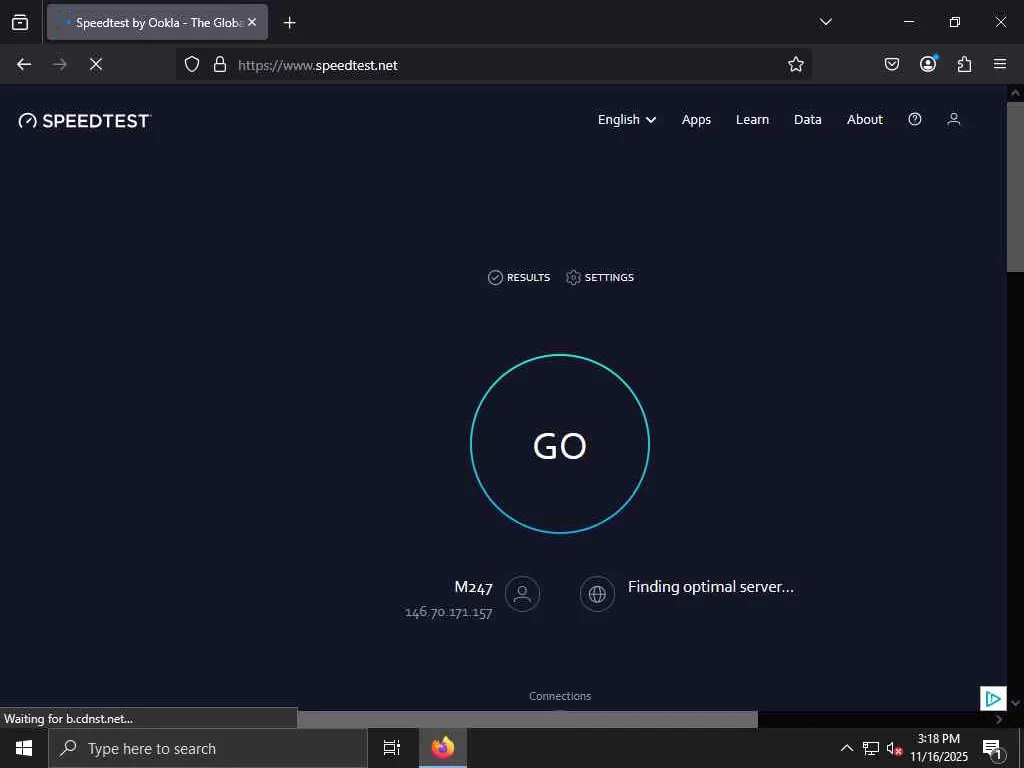The image size is (1024, 768).
Task: Click the network tray icon
Action: pos(871,748)
